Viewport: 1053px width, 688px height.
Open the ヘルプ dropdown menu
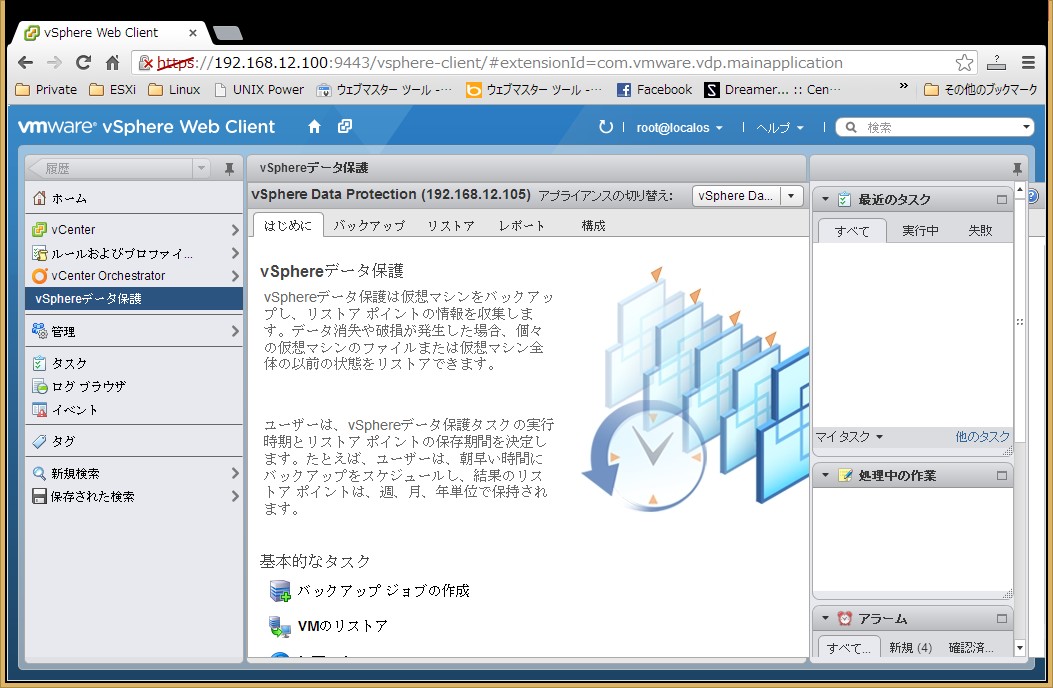(779, 128)
